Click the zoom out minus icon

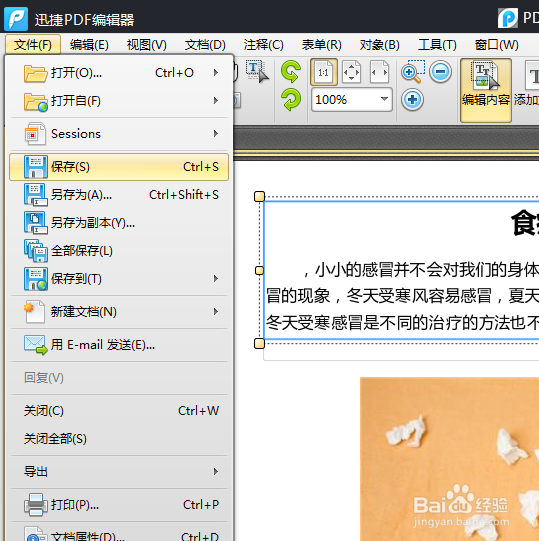coord(440,72)
